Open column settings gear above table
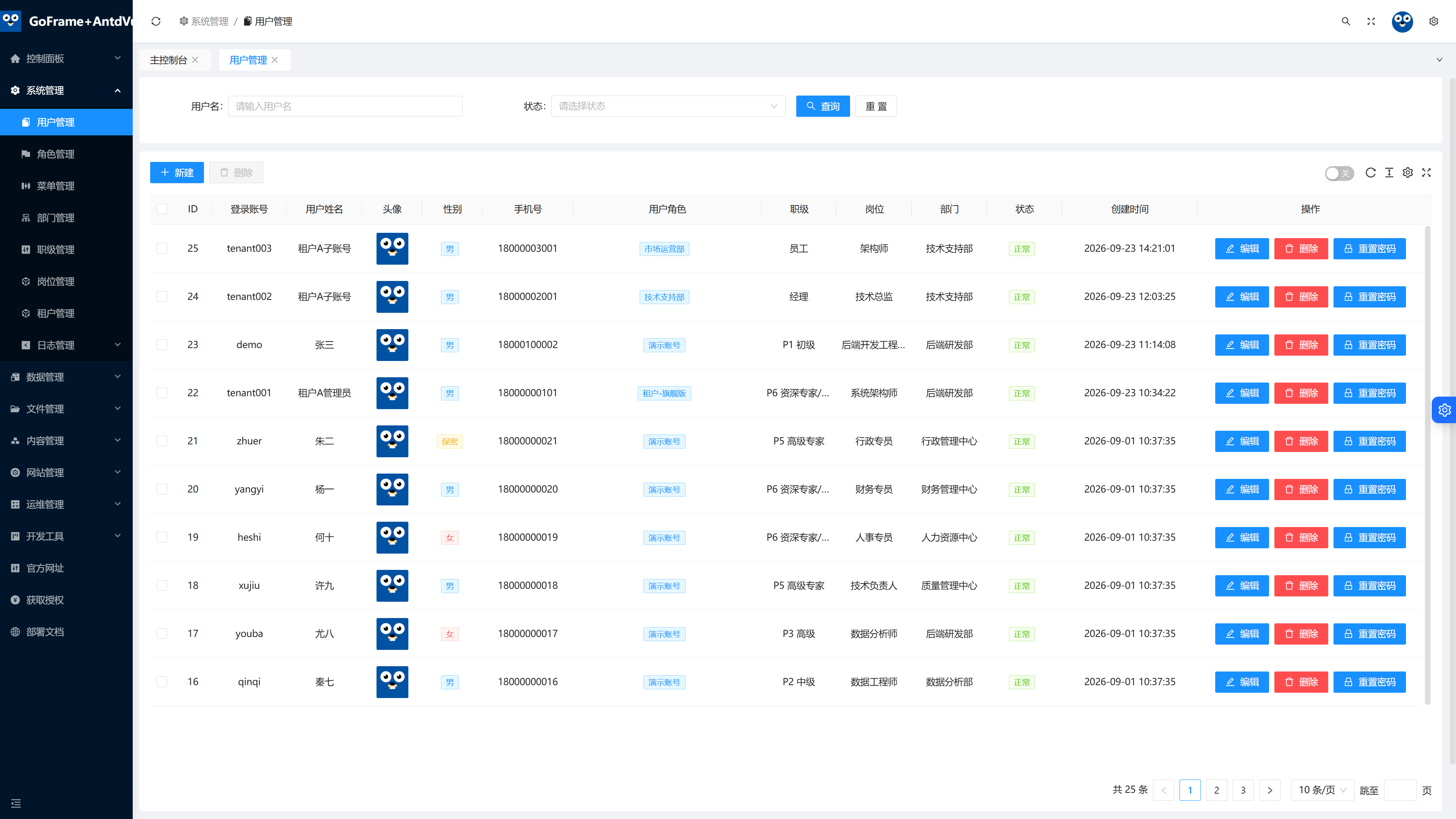Image resolution: width=1456 pixels, height=819 pixels. coord(1408,173)
